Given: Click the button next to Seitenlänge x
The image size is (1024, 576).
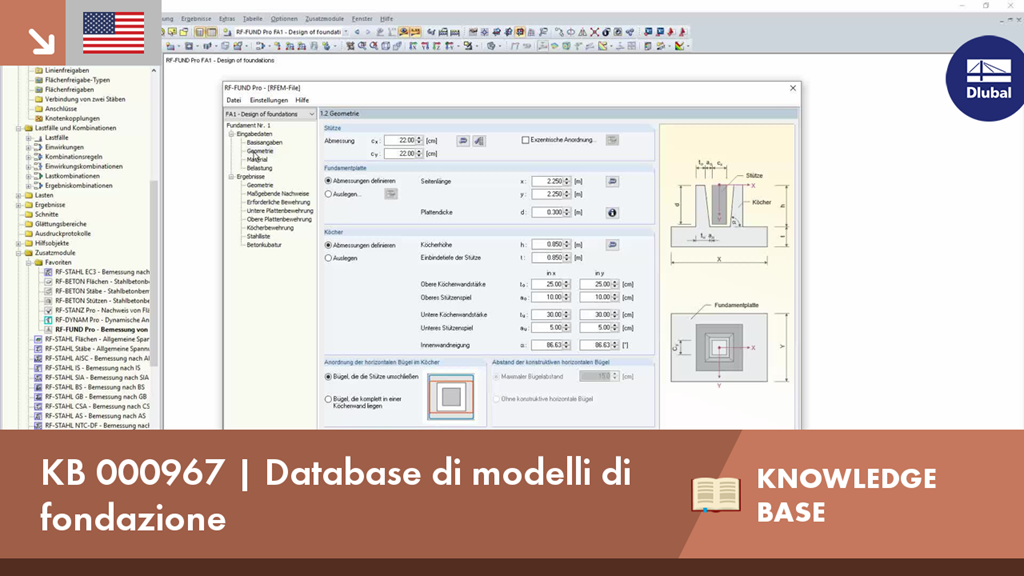Looking at the screenshot, I should 612,181.
